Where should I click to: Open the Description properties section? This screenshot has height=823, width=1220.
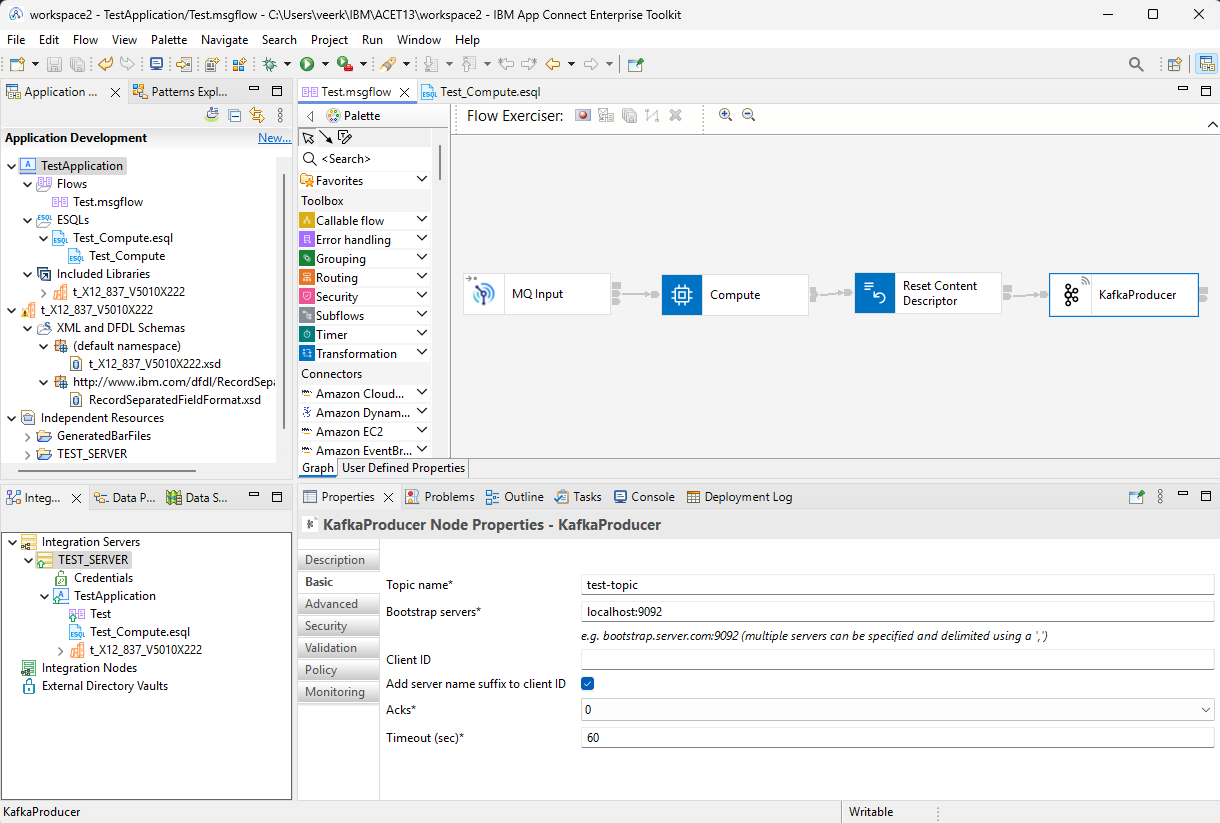(338, 560)
